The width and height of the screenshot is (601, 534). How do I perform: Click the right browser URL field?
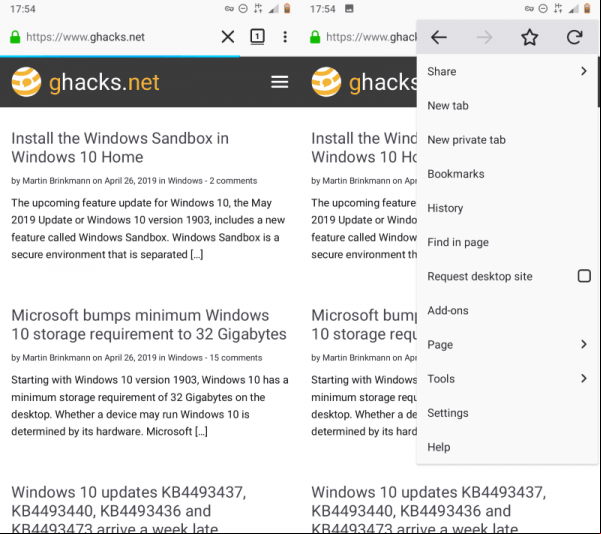(371, 37)
